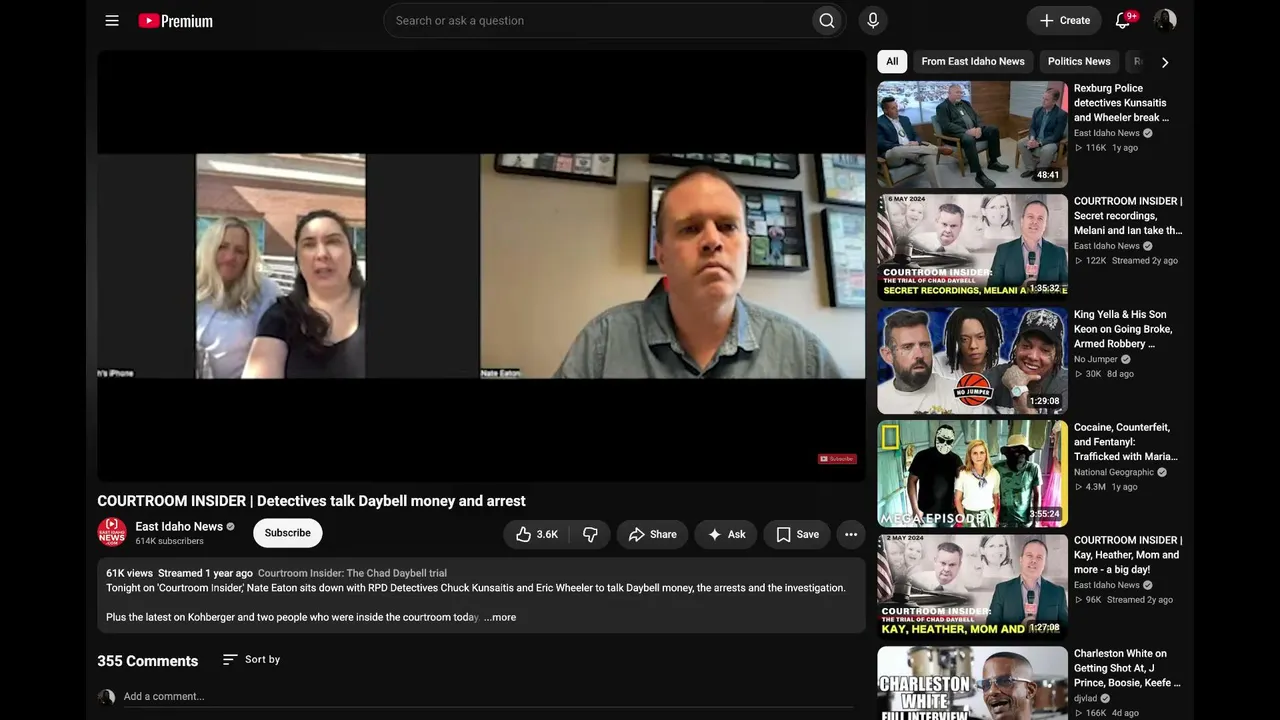Open 'Kay, Heather, Mom and more' title
Image resolution: width=1280 pixels, height=720 pixels.
[1128, 555]
